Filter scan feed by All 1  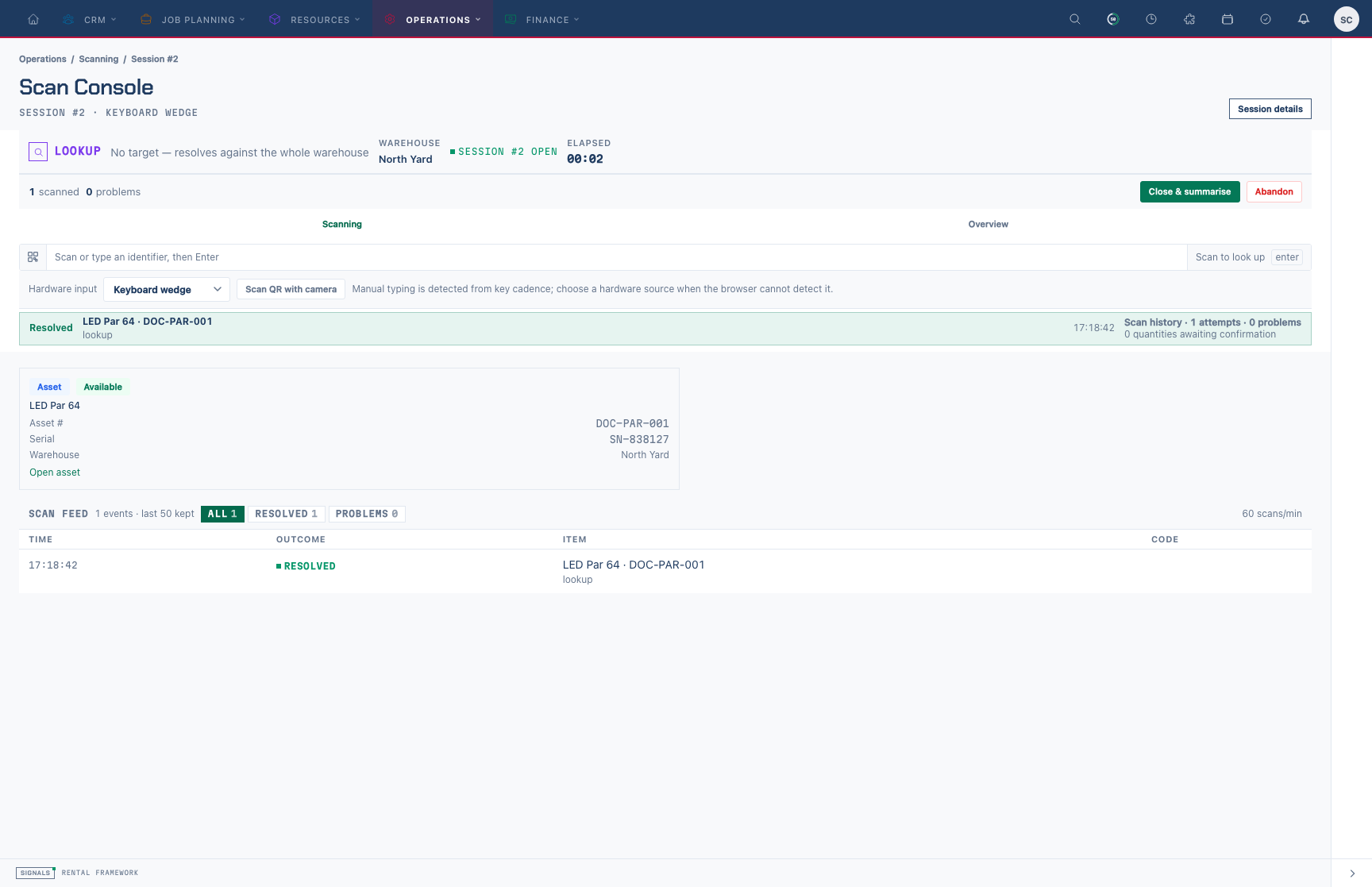(222, 514)
